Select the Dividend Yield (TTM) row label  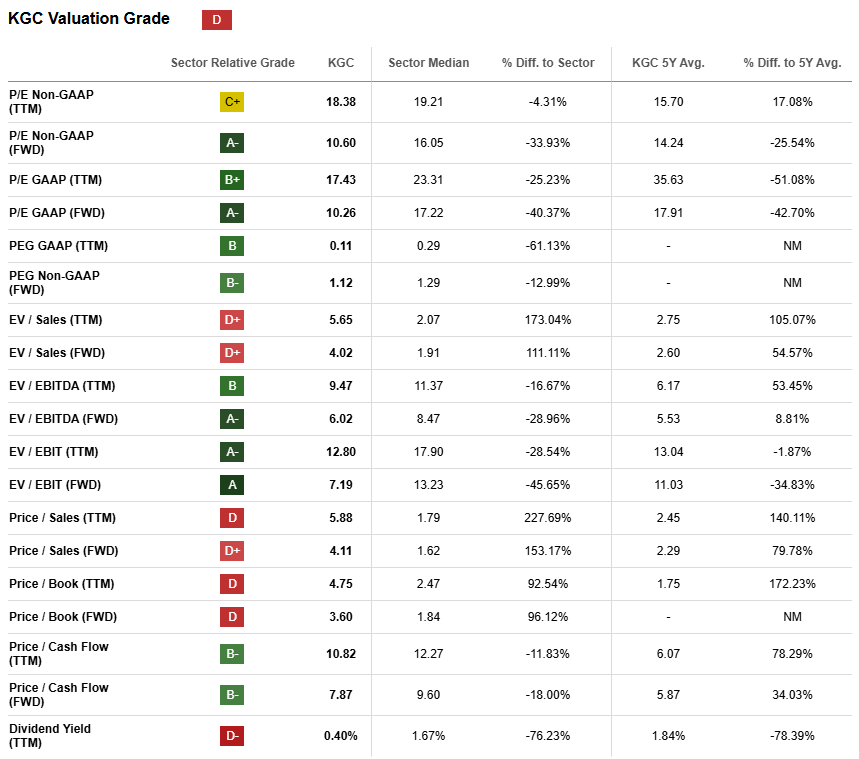(50, 735)
